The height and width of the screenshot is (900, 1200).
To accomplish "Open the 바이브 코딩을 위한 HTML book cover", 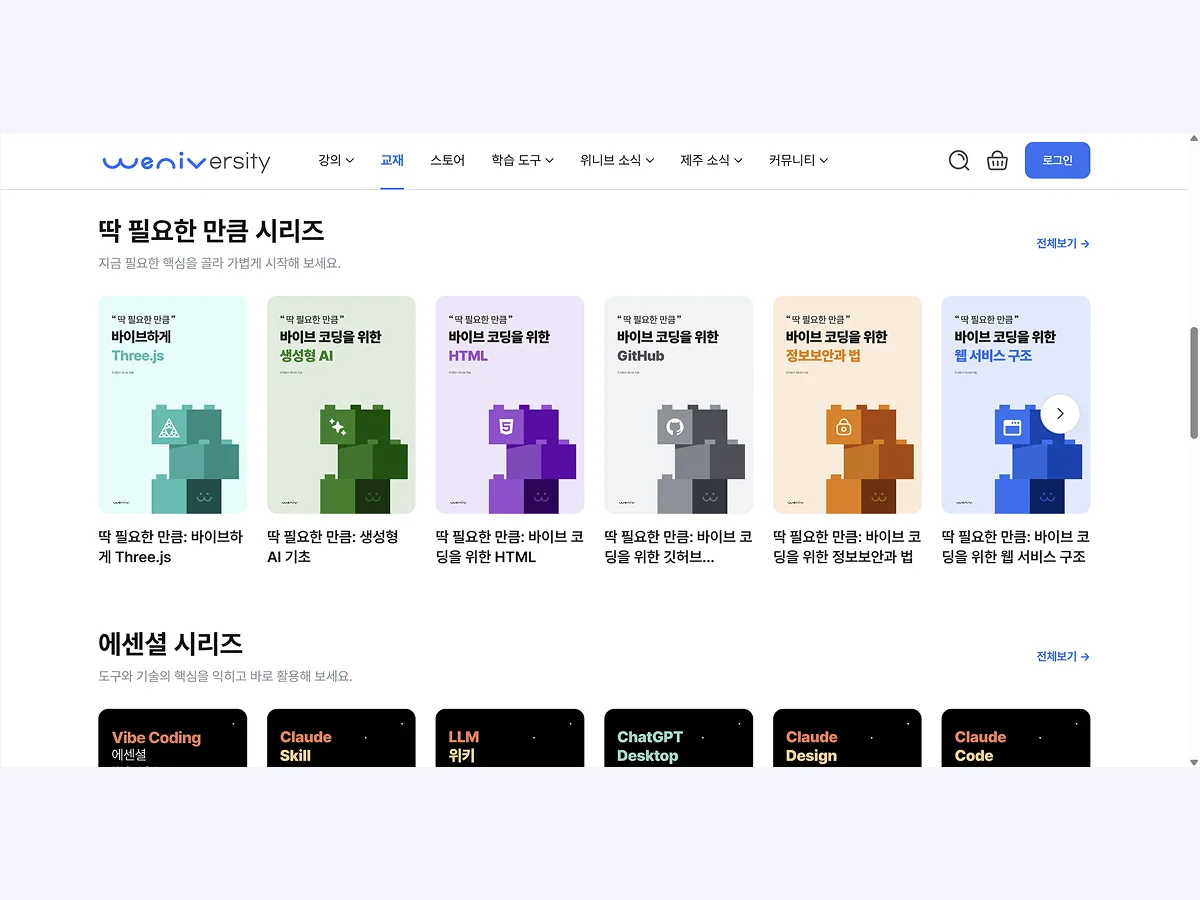I will (510, 405).
